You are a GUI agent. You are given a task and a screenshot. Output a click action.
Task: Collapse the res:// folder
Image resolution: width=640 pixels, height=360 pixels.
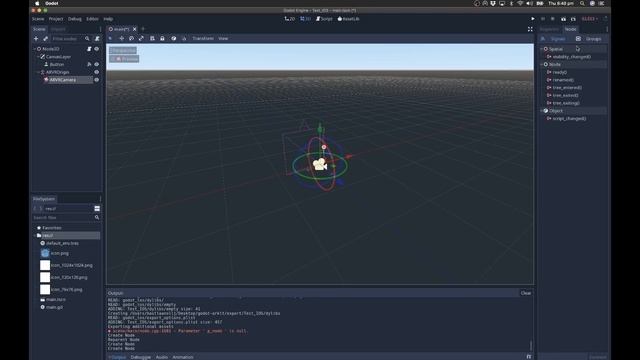click(34, 236)
